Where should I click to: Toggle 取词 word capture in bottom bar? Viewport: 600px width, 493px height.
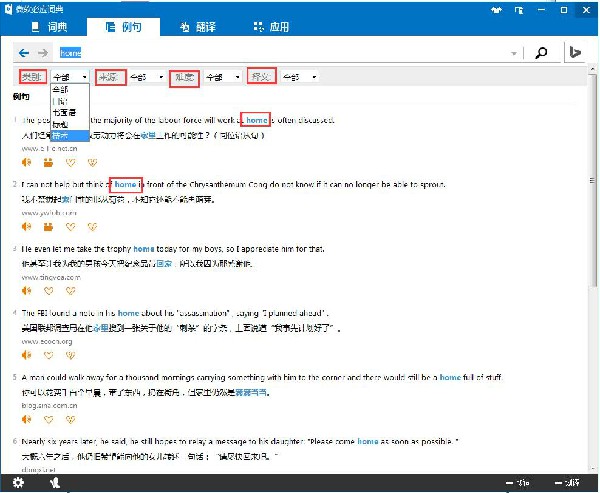[518, 483]
